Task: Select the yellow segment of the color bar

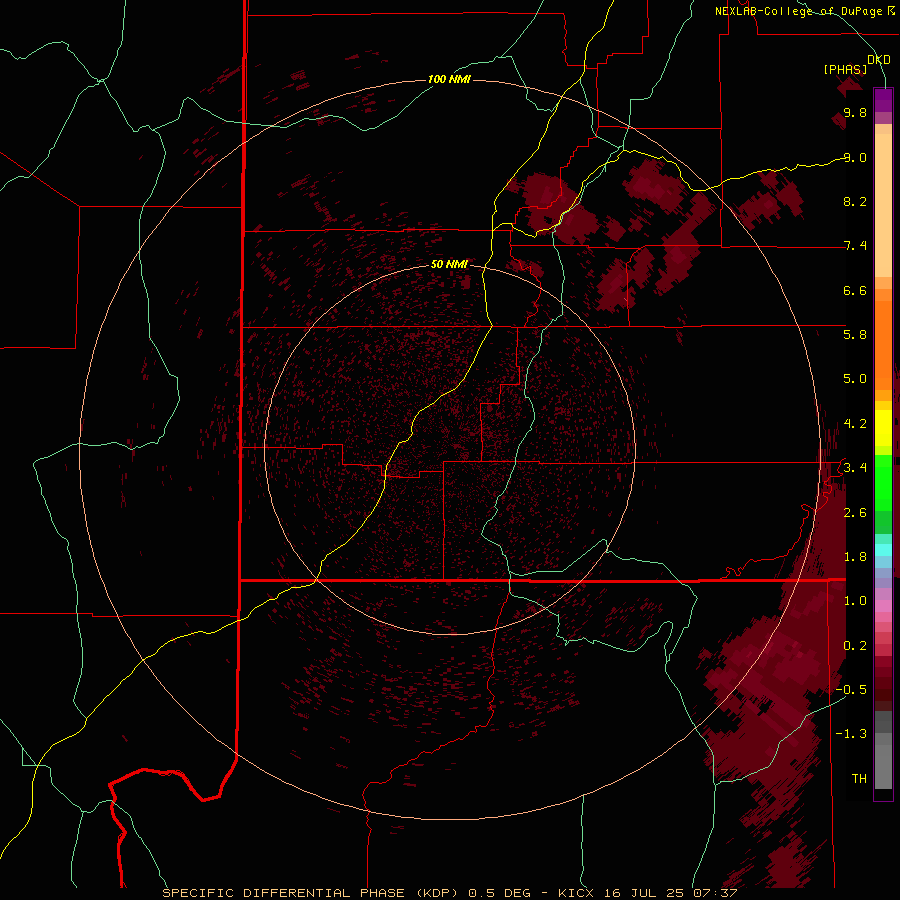Action: 883,428
